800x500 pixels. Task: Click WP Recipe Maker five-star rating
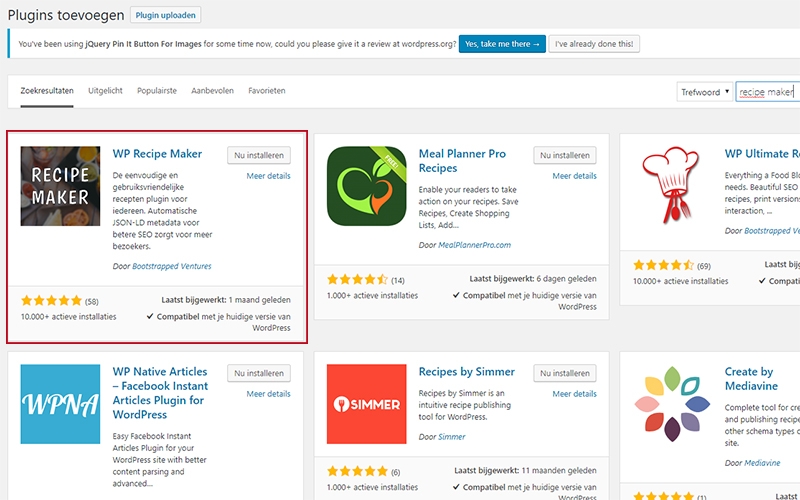coord(51,301)
